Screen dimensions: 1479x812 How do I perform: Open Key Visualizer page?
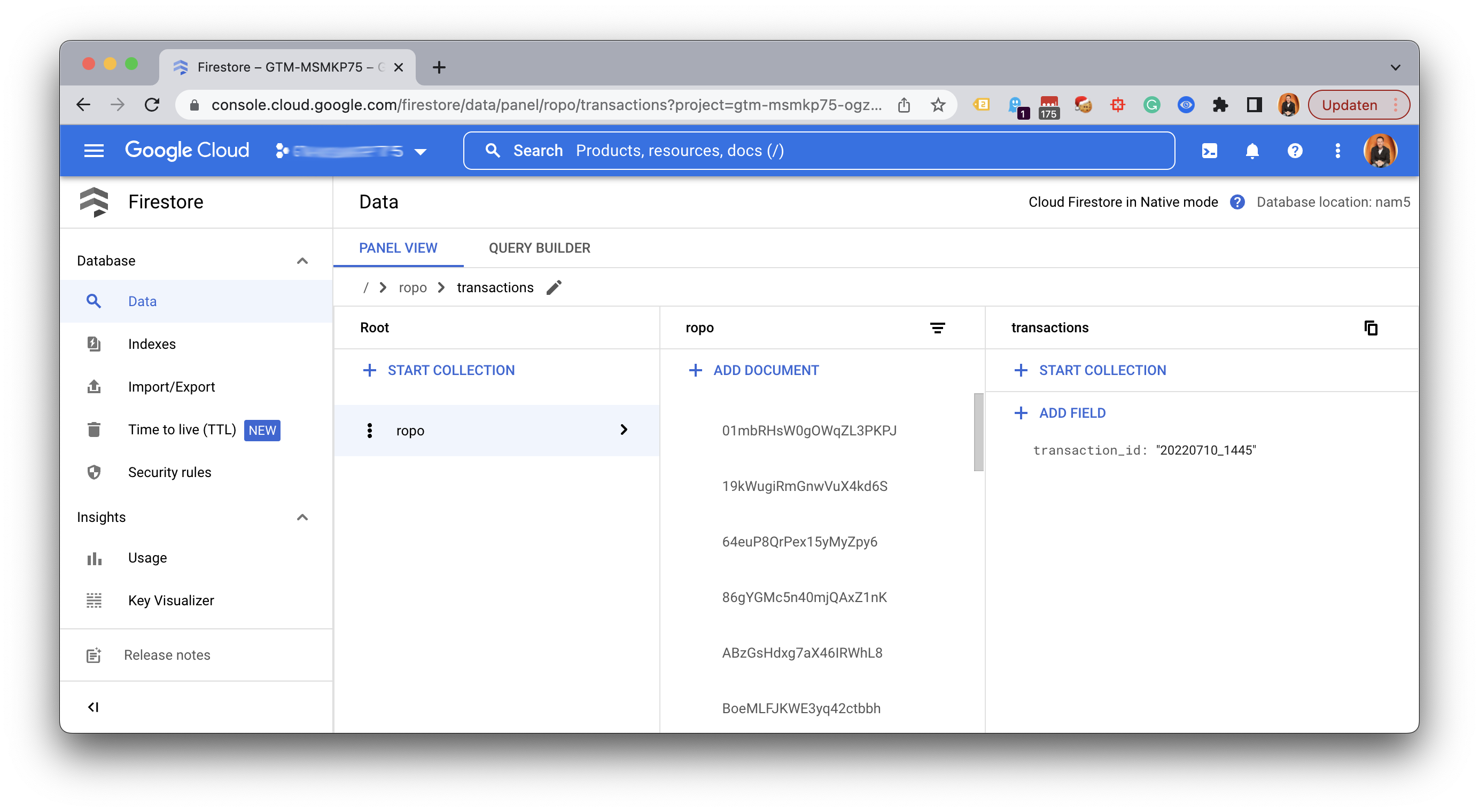coord(196,600)
